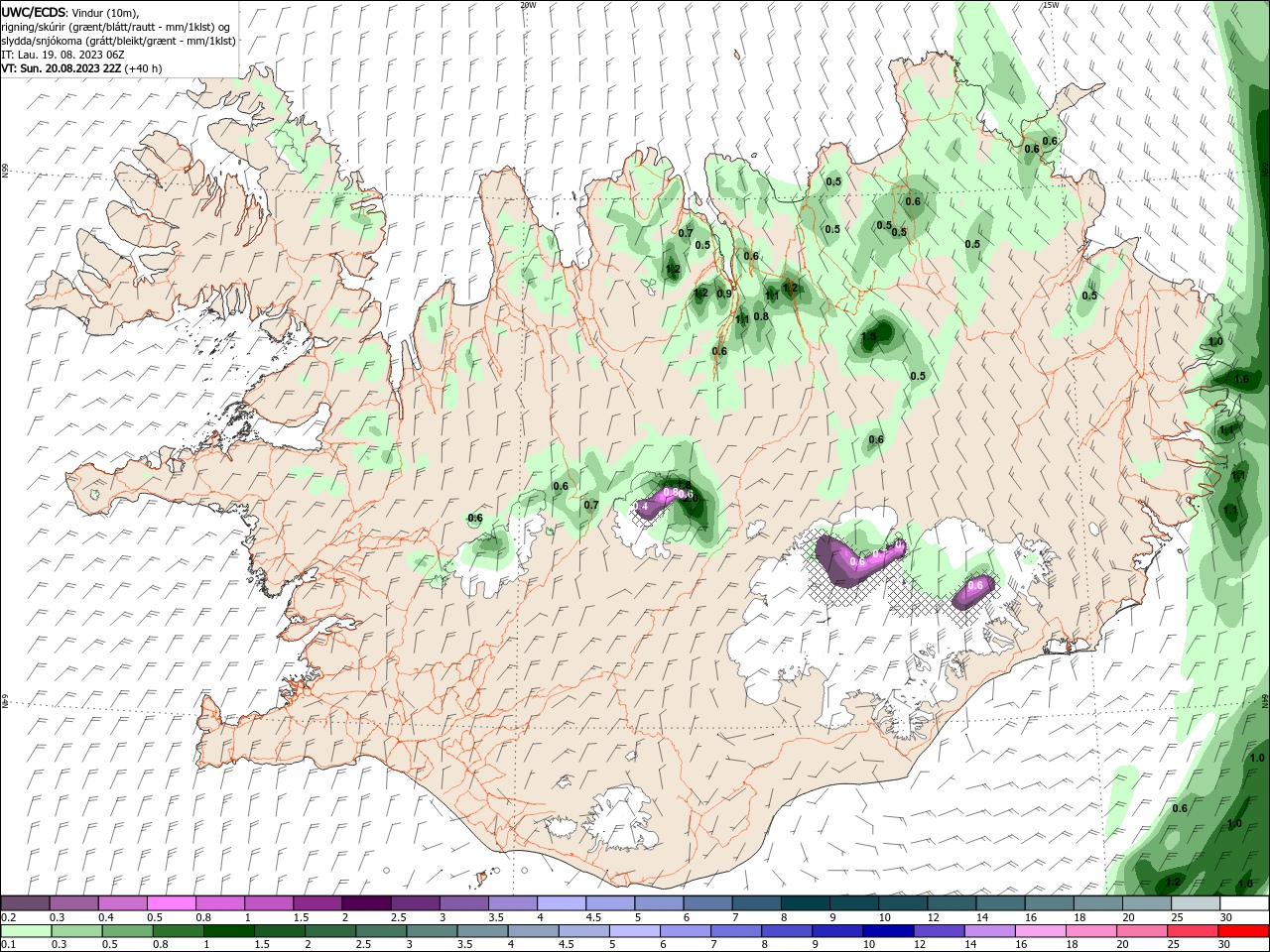Pick the darkest purple snow-scale swatch between 2 and 2.5
The image size is (1270, 952).
(x=366, y=903)
